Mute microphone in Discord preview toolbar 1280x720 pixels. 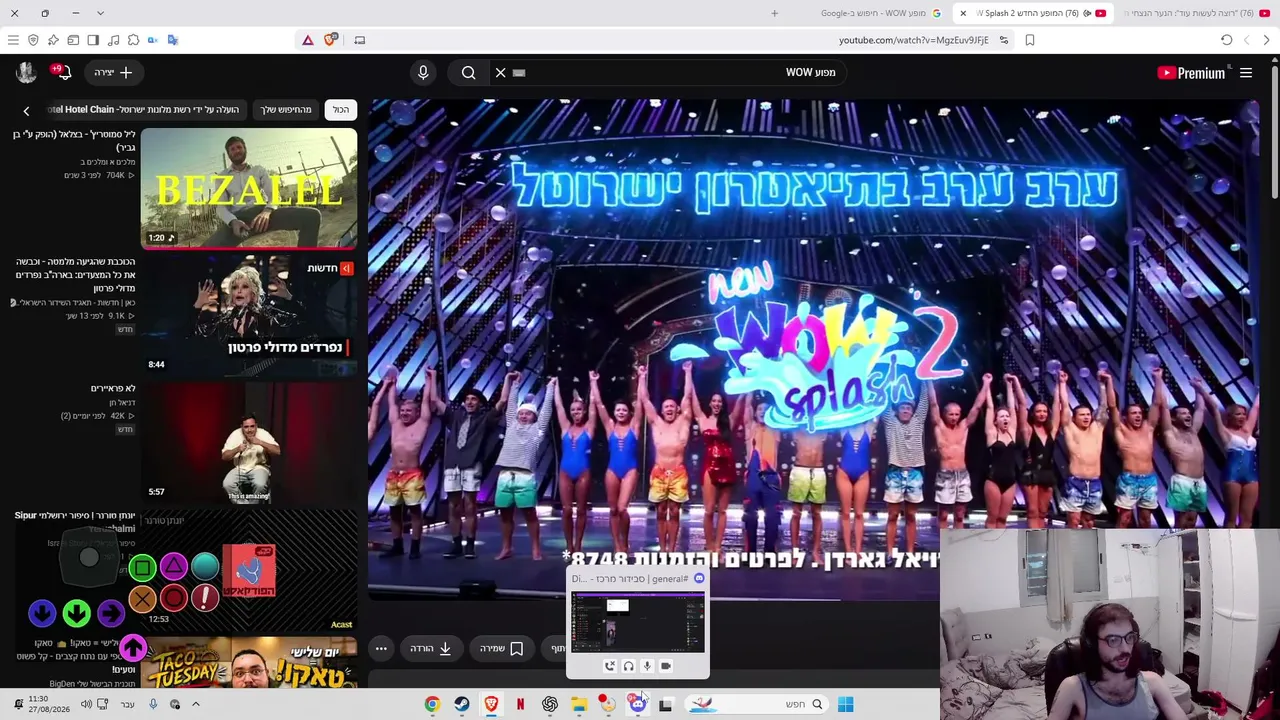pos(647,666)
